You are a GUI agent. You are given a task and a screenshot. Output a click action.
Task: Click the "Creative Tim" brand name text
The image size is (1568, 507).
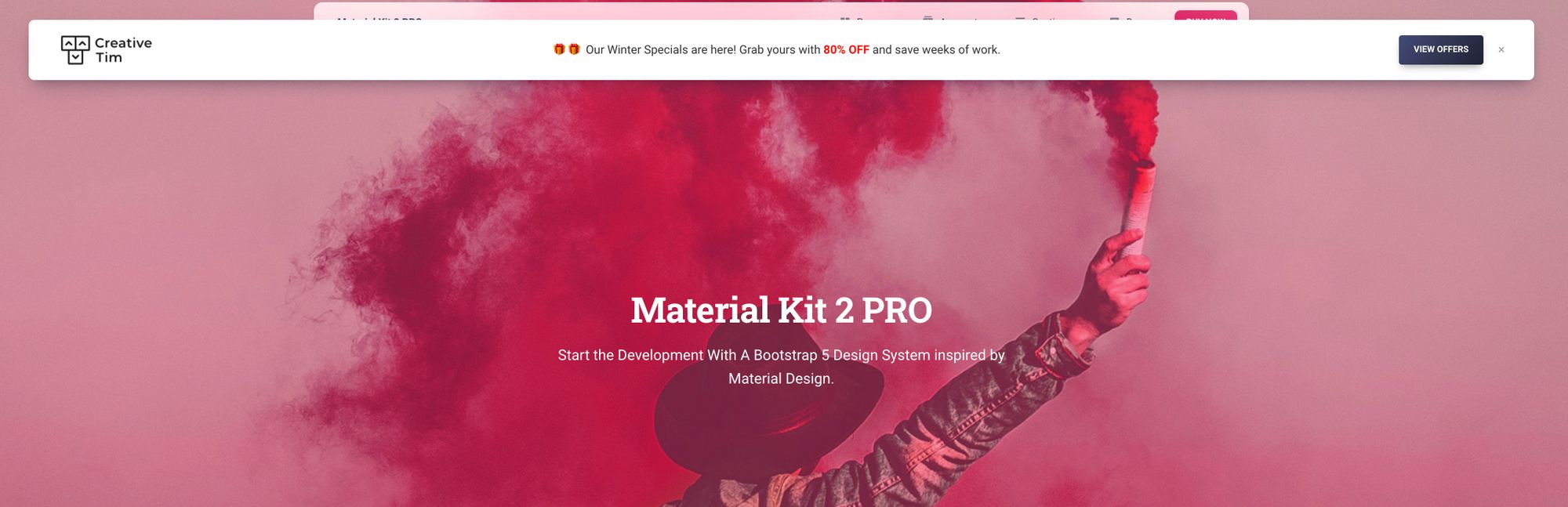pos(123,50)
